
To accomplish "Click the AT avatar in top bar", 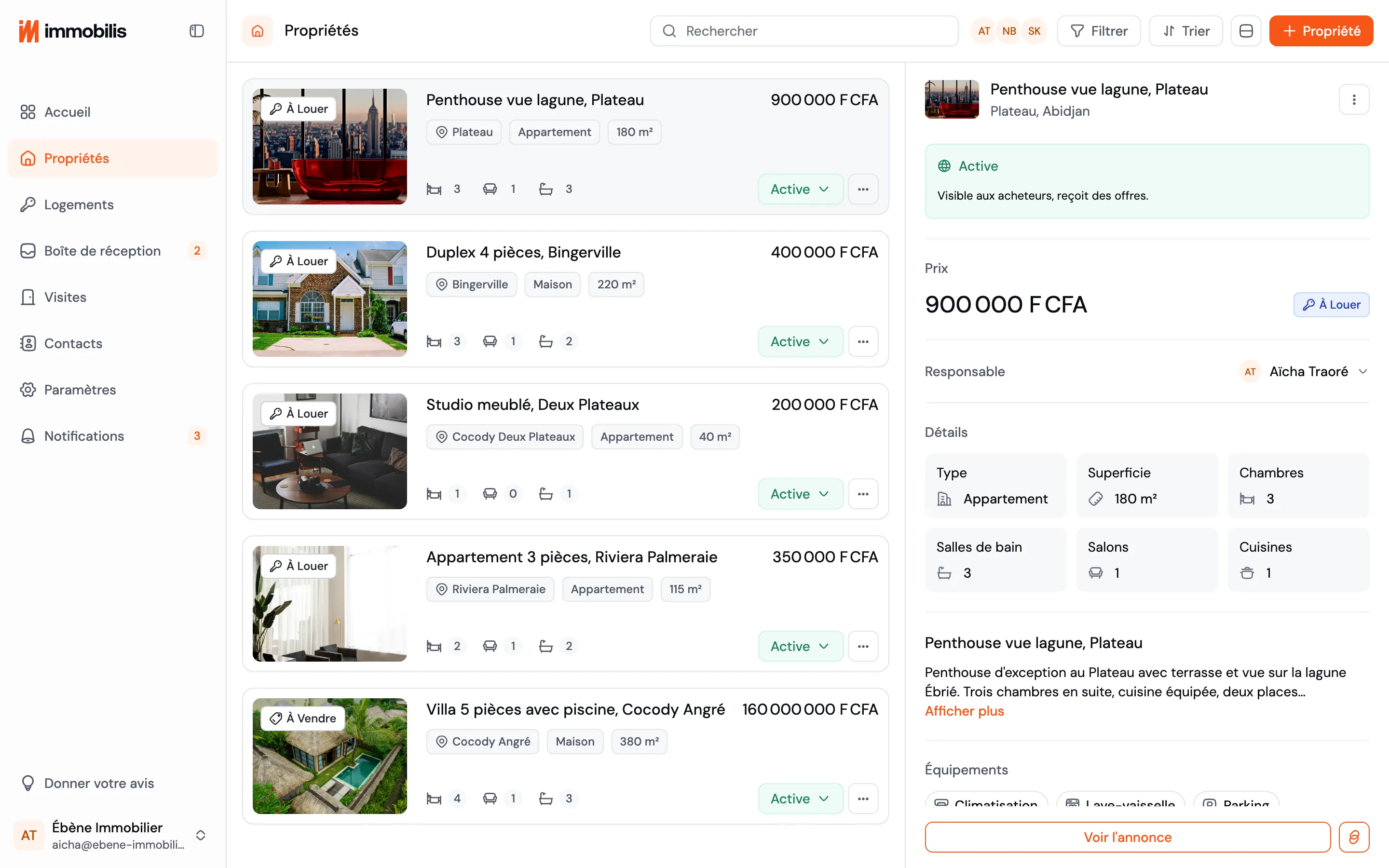I will 984,31.
